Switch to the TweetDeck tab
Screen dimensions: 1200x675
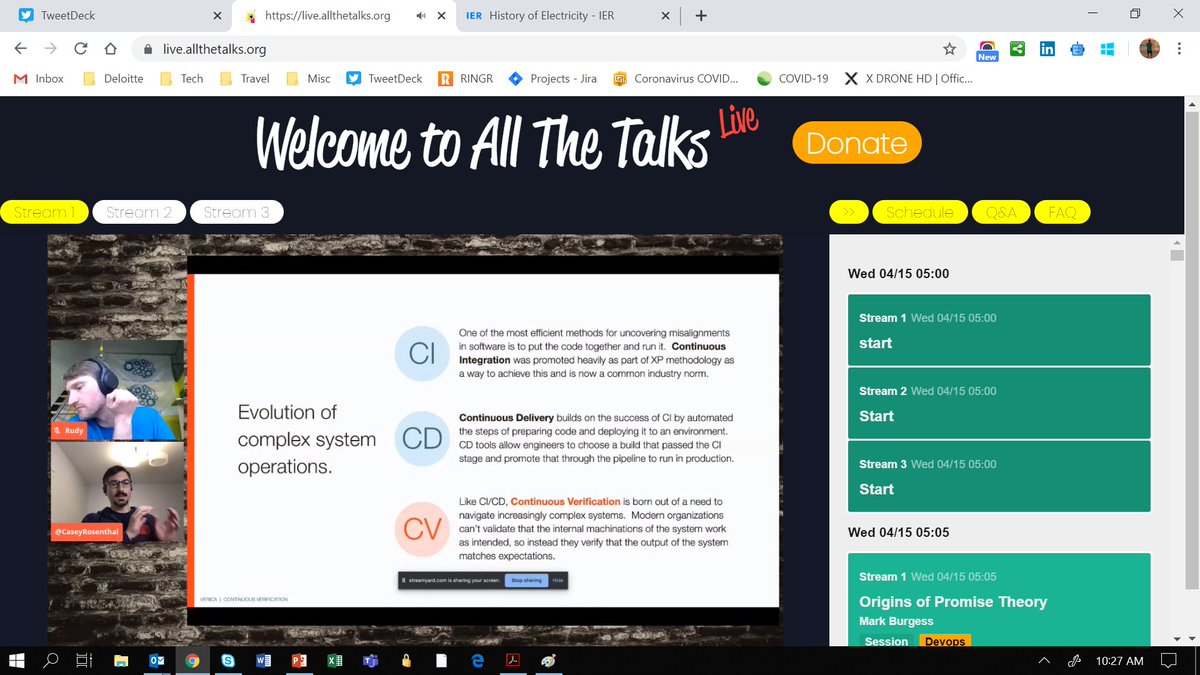coord(110,16)
